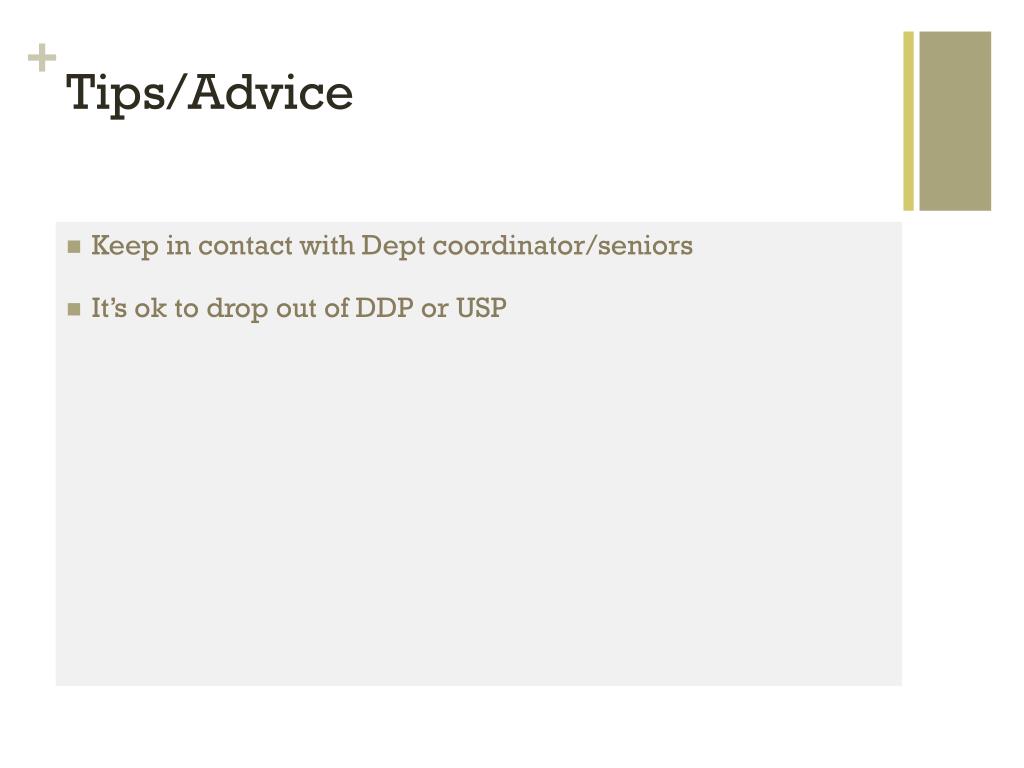Click the word "of" before DDP
1024x768 pixels.
[x=337, y=308]
